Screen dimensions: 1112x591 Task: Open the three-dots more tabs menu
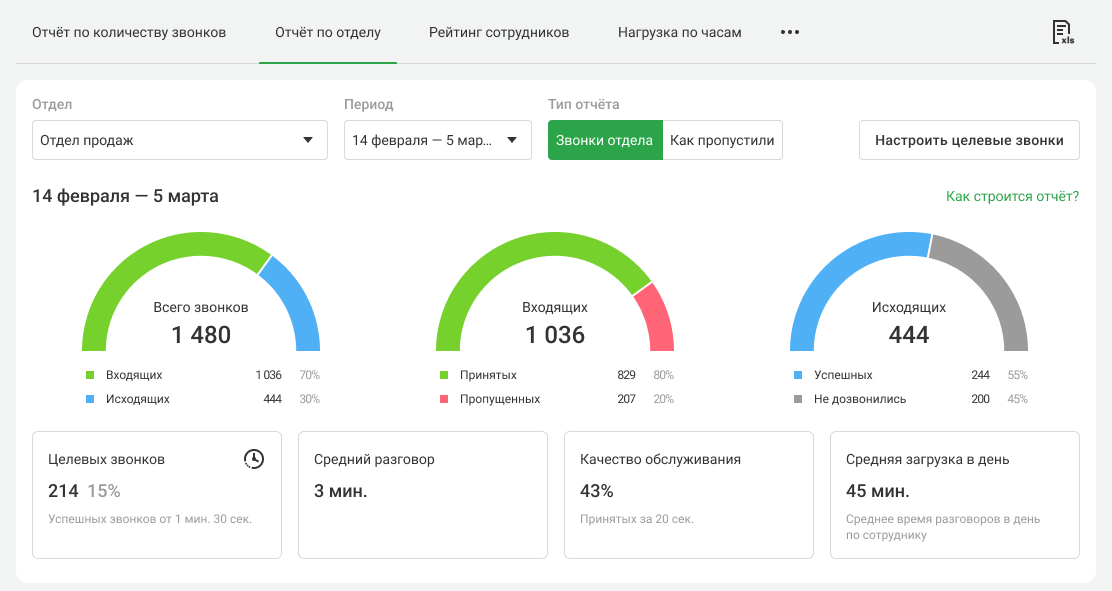click(x=790, y=32)
